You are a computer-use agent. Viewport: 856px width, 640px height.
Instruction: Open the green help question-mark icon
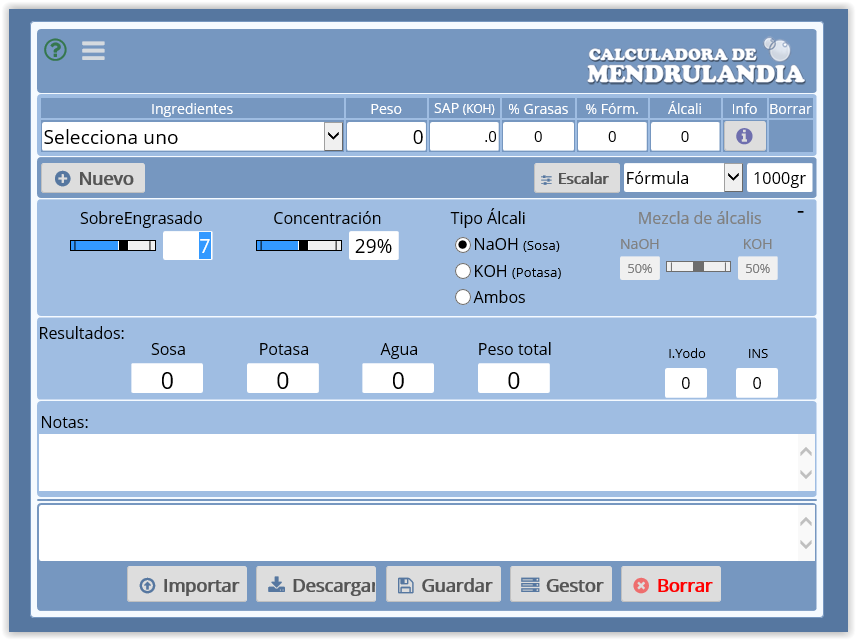56,50
